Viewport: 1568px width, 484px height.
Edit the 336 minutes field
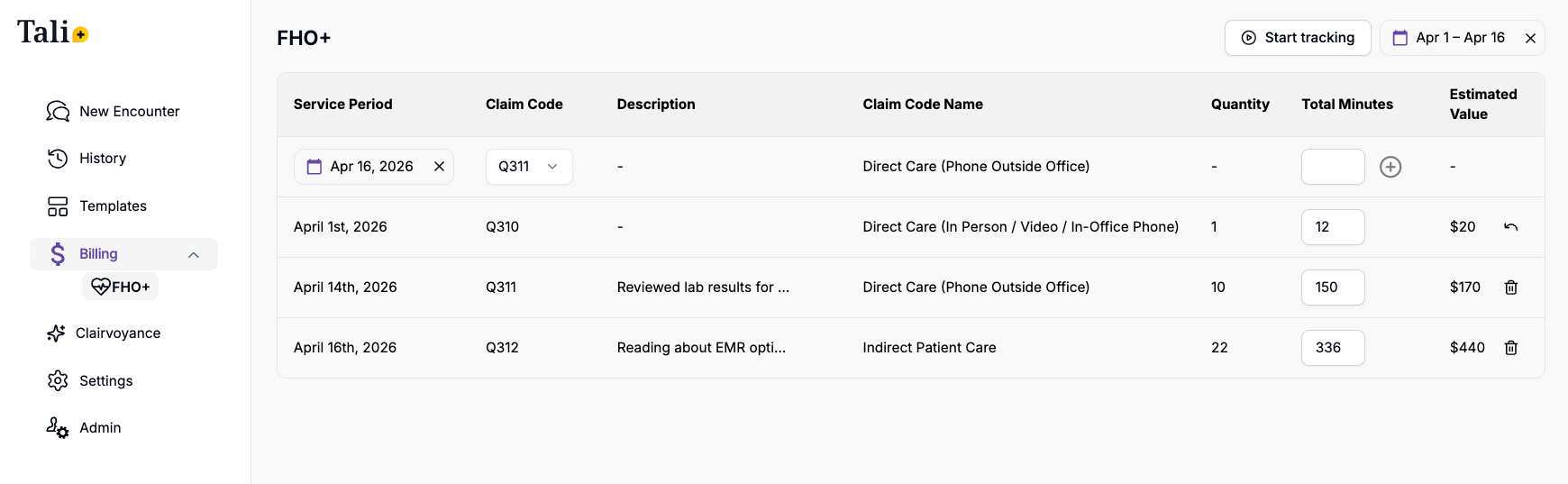[1333, 348]
